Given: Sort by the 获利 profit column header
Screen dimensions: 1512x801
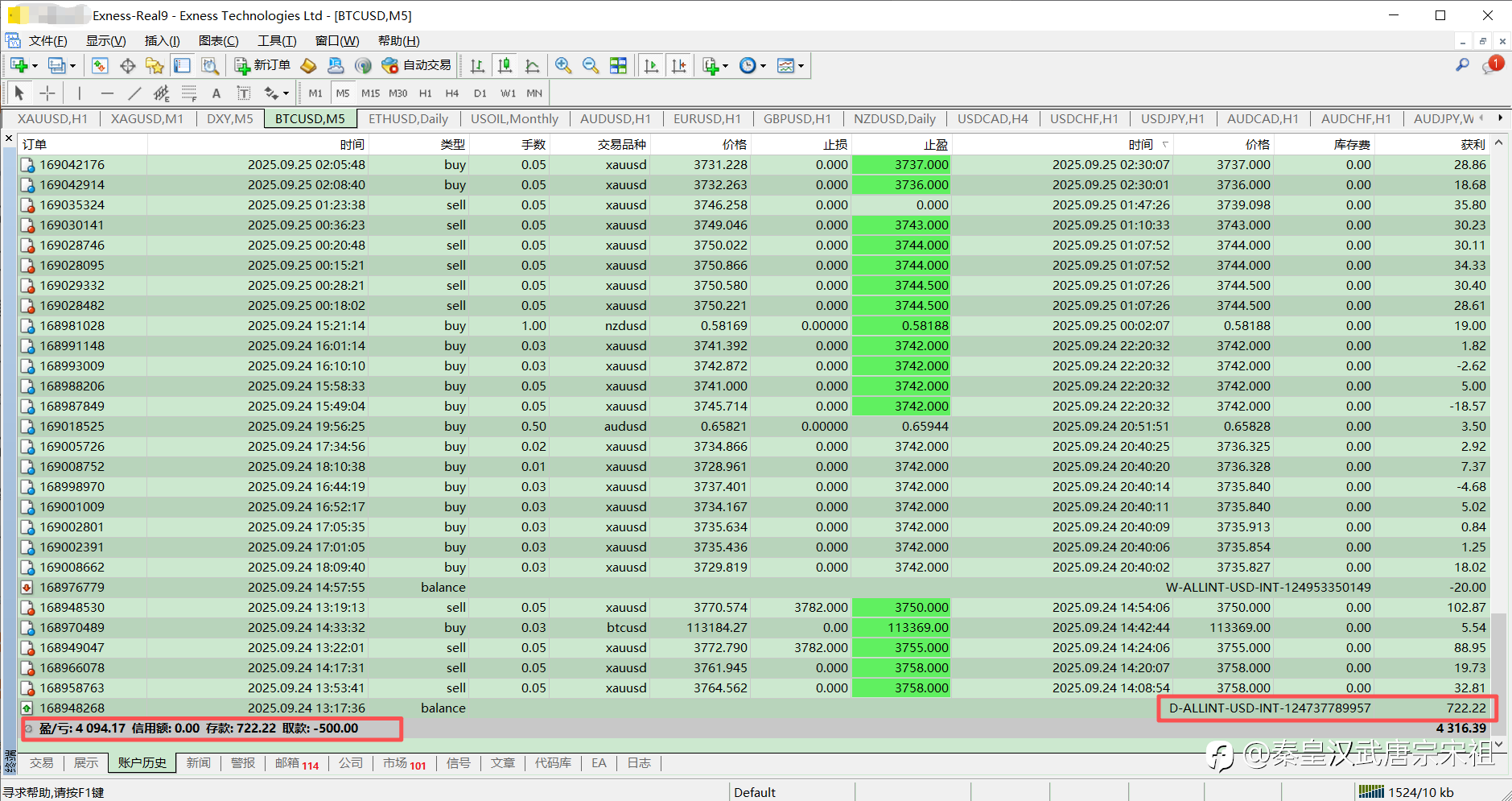Looking at the screenshot, I should (1472, 144).
